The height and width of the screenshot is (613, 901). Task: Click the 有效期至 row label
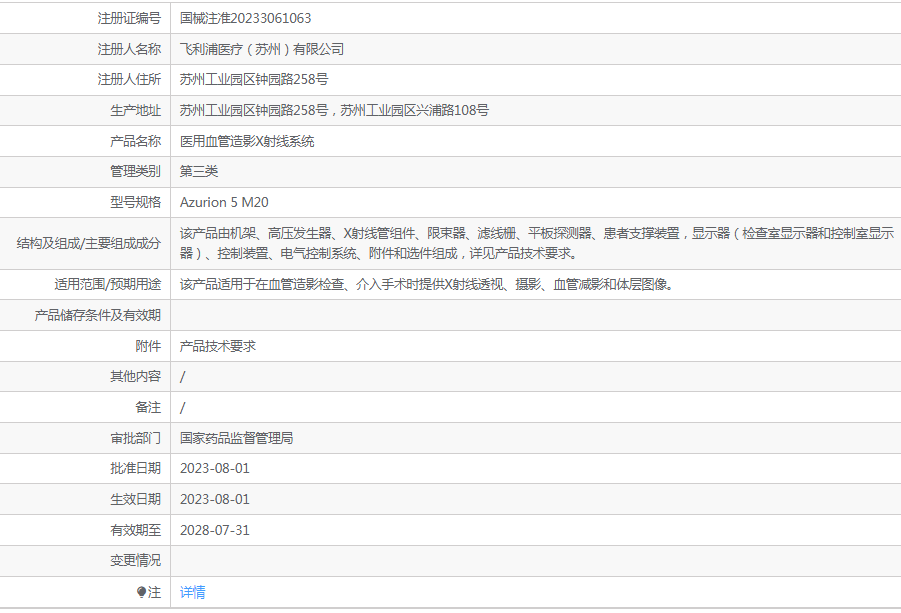(136, 530)
